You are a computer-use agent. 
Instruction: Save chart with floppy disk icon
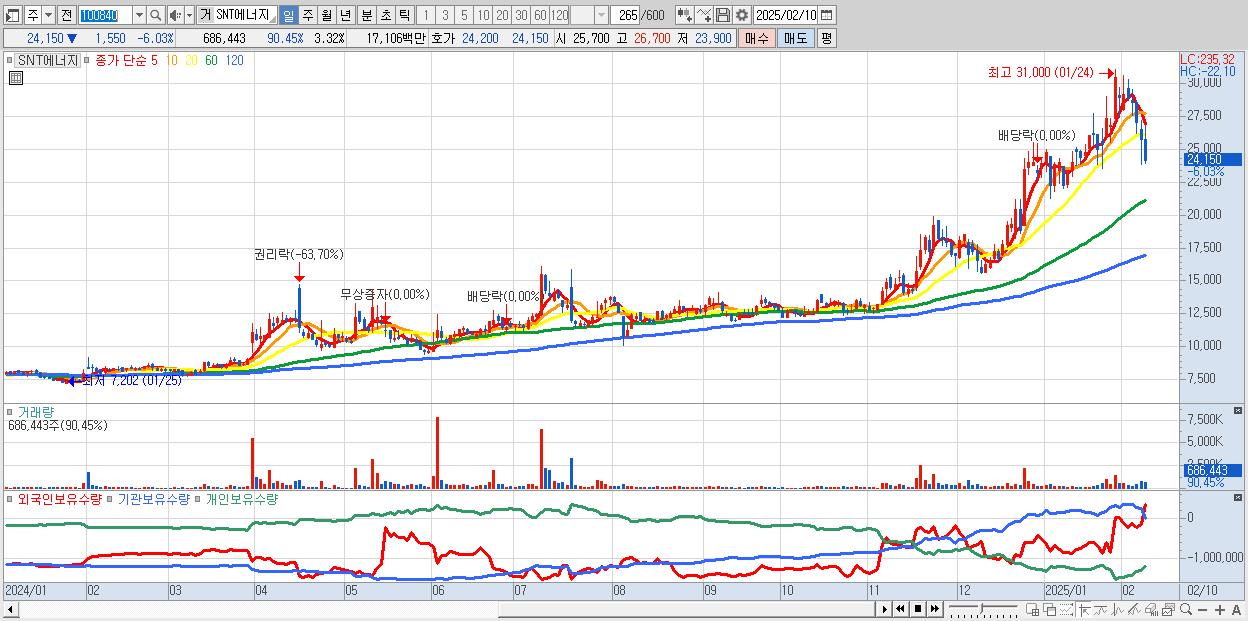[722, 15]
